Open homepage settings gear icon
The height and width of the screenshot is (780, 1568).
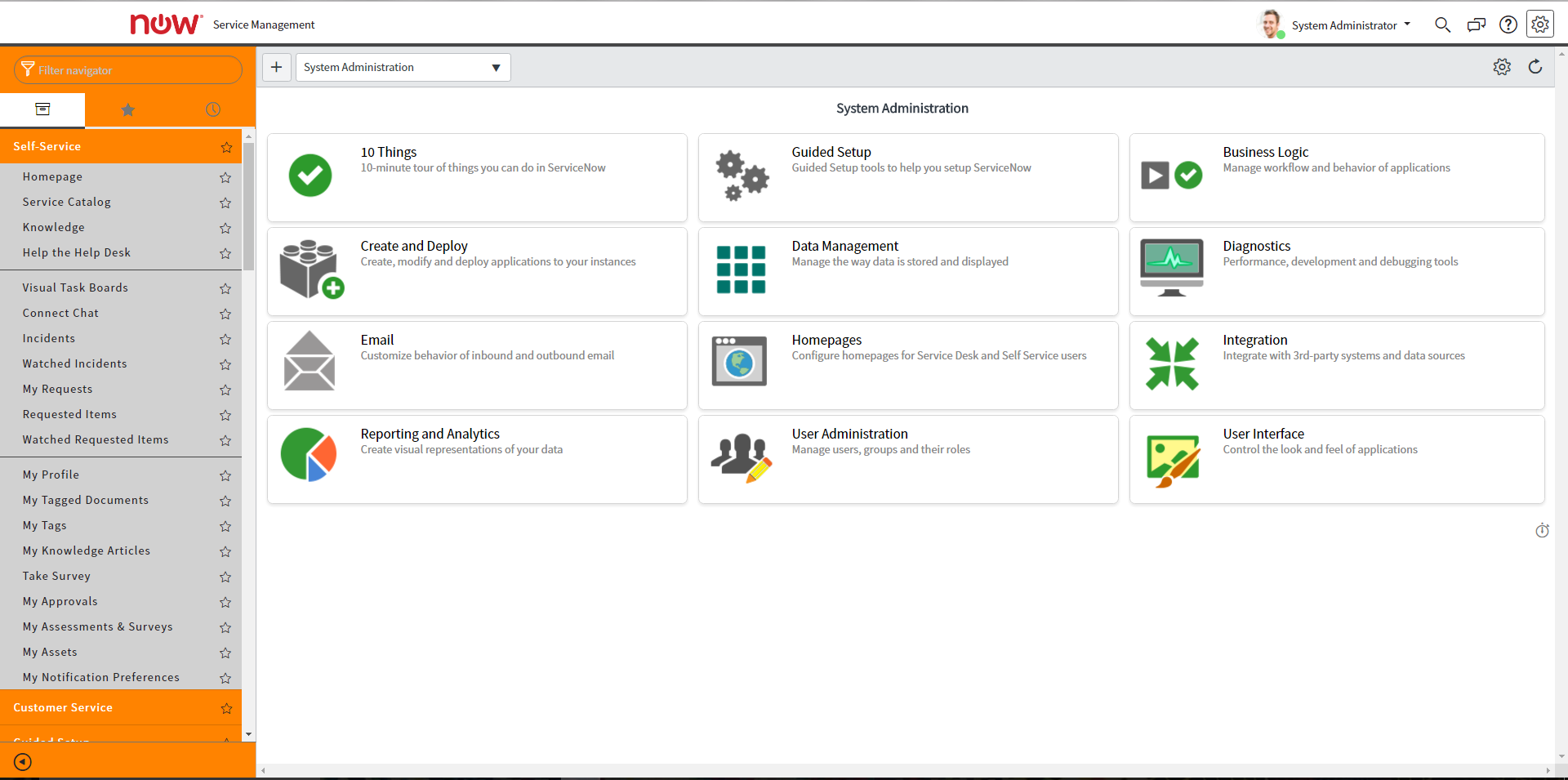[1502, 67]
